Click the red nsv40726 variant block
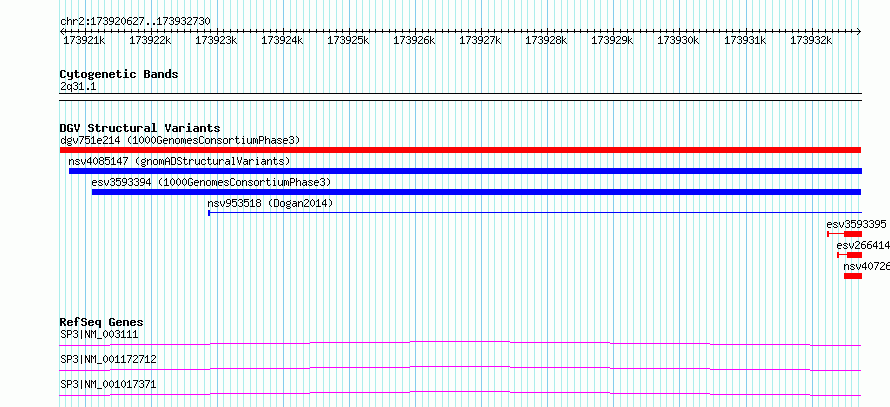890x407 pixels. [x=853, y=276]
